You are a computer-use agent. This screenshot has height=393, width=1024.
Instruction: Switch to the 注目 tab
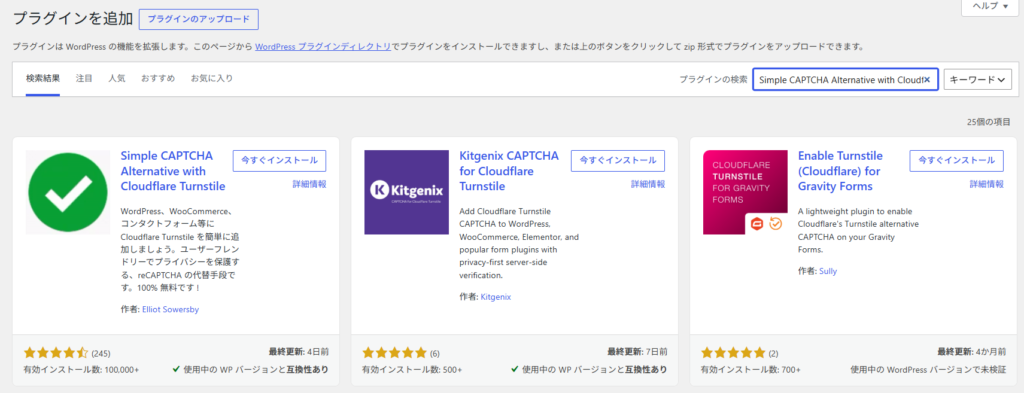(84, 78)
